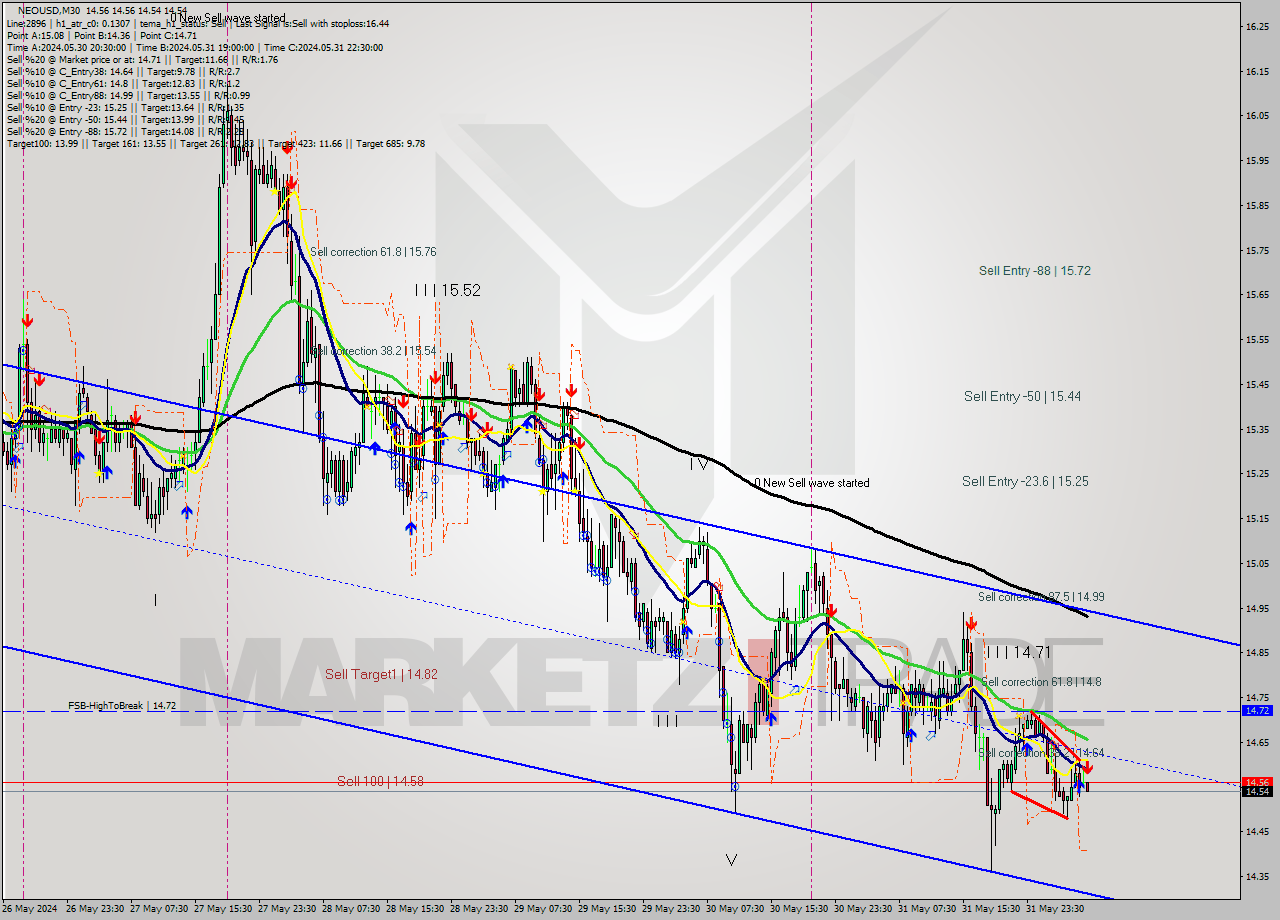Click the 16.25 price axis value
Screen dimensions: 1280x920
[x=1258, y=27]
